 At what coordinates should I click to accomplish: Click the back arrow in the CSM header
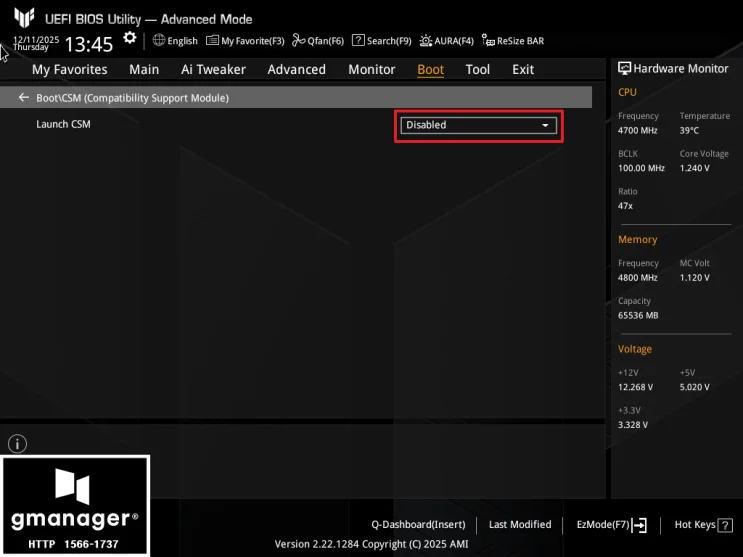point(24,98)
